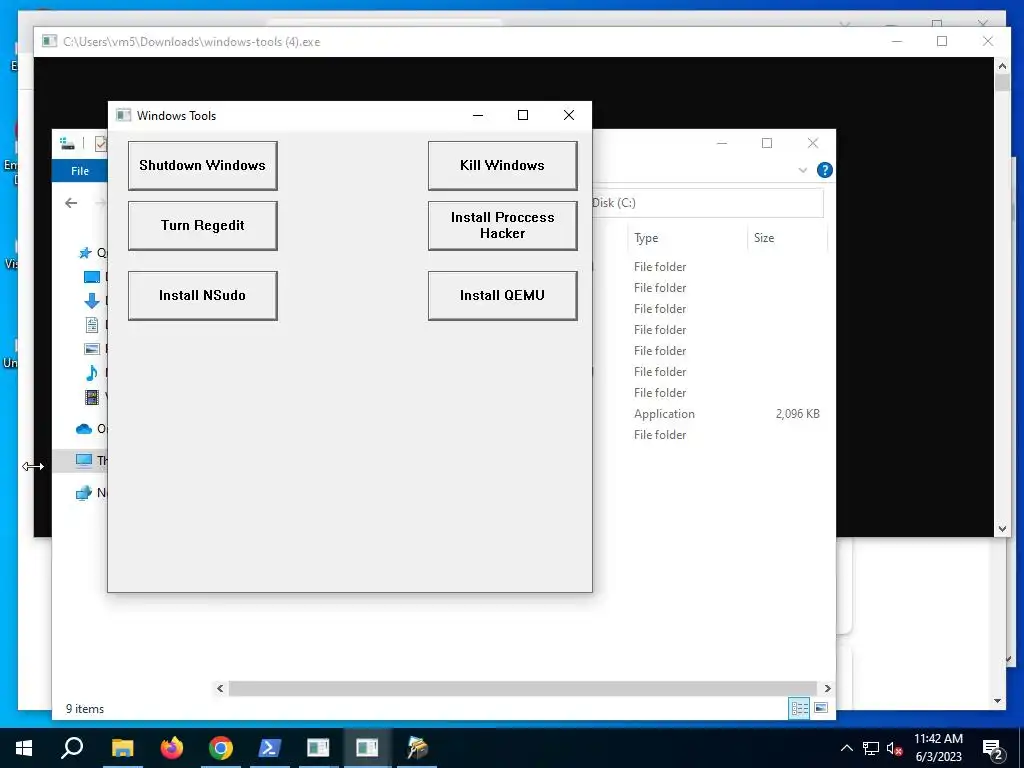Switch to the active Windows Tools taskbar item
The image size is (1024, 768).
click(367, 748)
